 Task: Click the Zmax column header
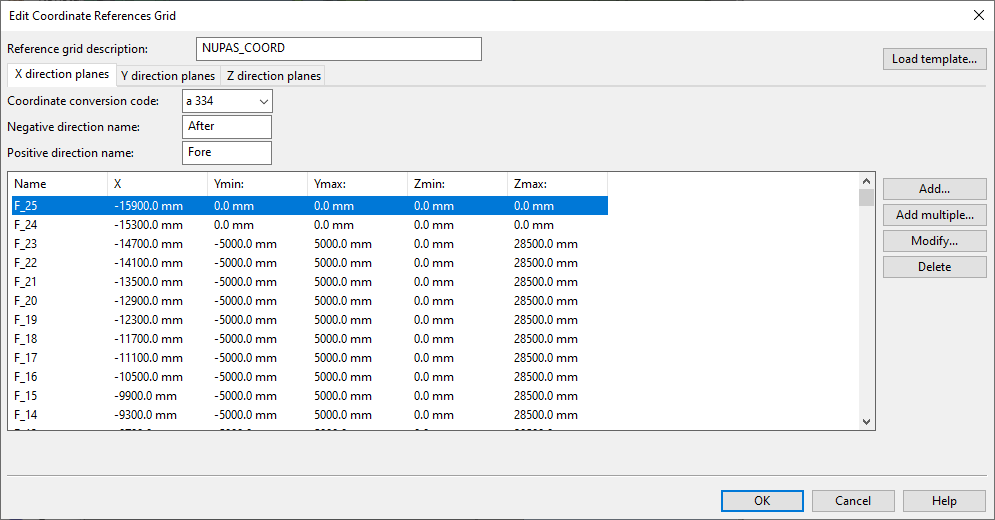point(556,184)
